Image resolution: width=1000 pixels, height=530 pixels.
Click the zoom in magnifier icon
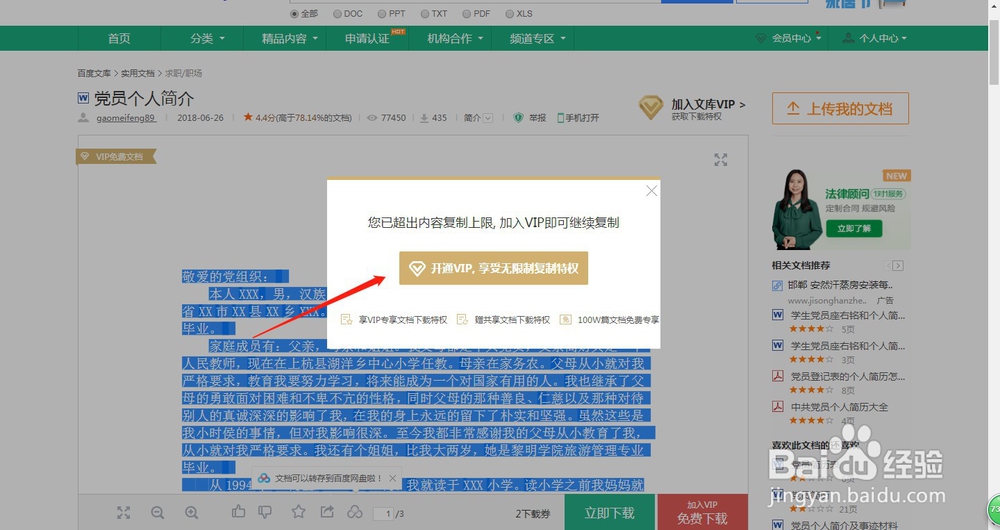[191, 513]
